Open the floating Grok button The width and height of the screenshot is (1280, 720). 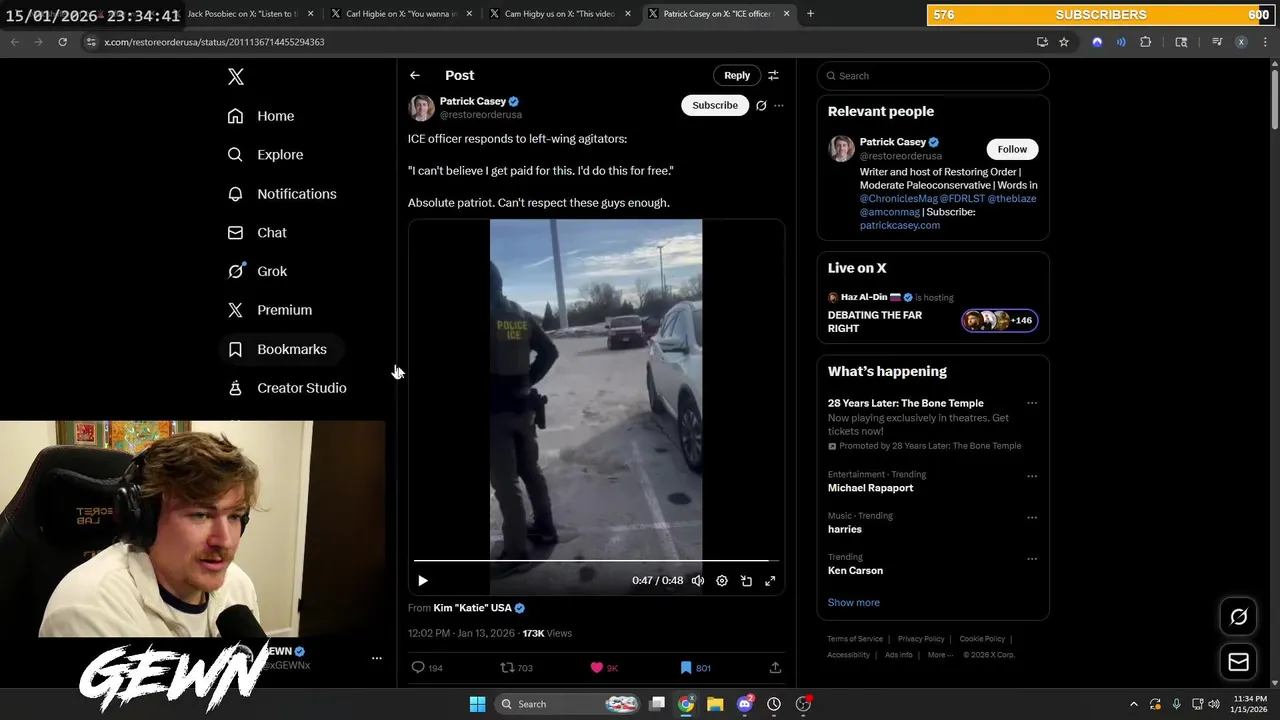pos(1238,617)
